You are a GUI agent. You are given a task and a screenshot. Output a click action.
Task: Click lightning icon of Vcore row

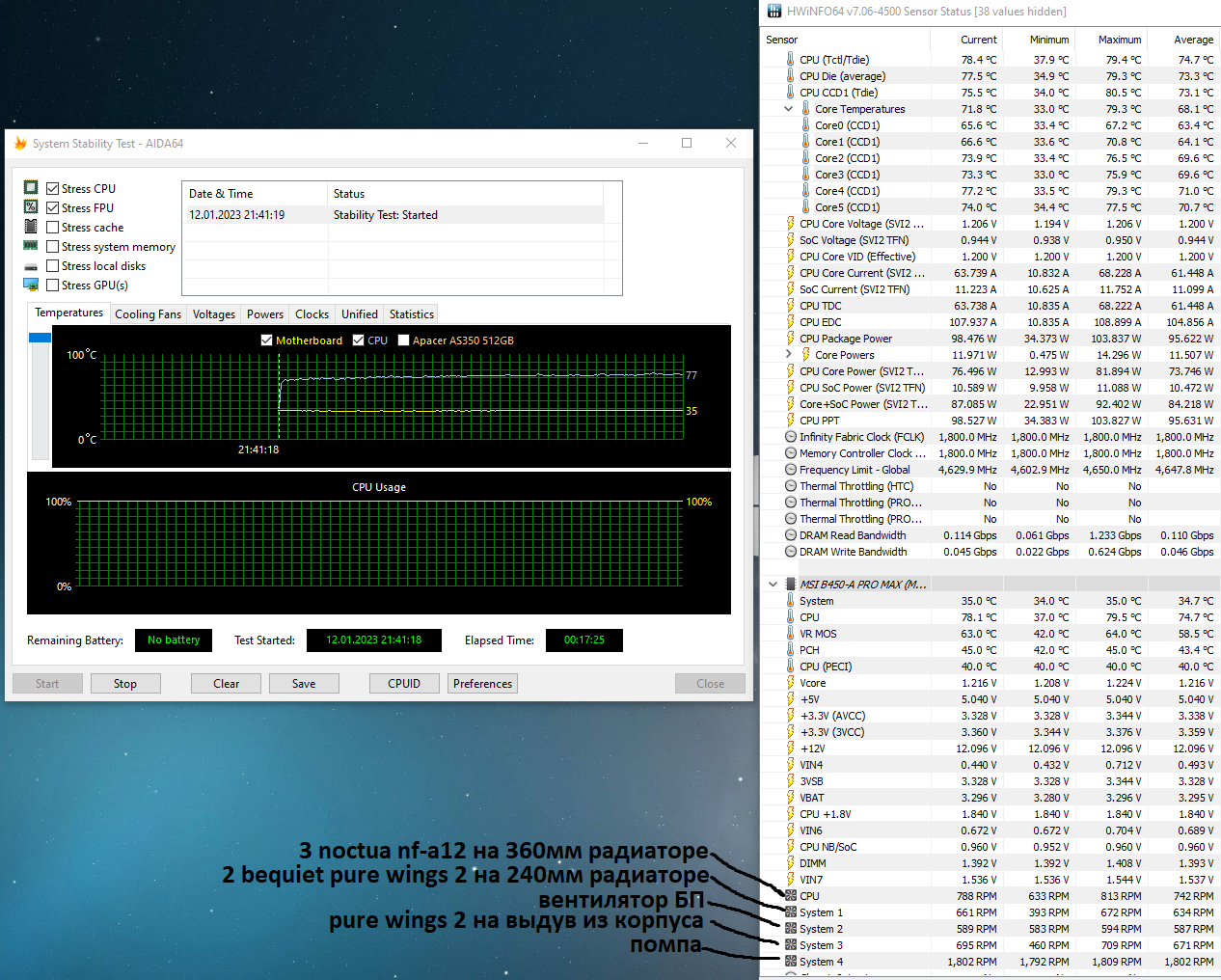click(x=791, y=683)
